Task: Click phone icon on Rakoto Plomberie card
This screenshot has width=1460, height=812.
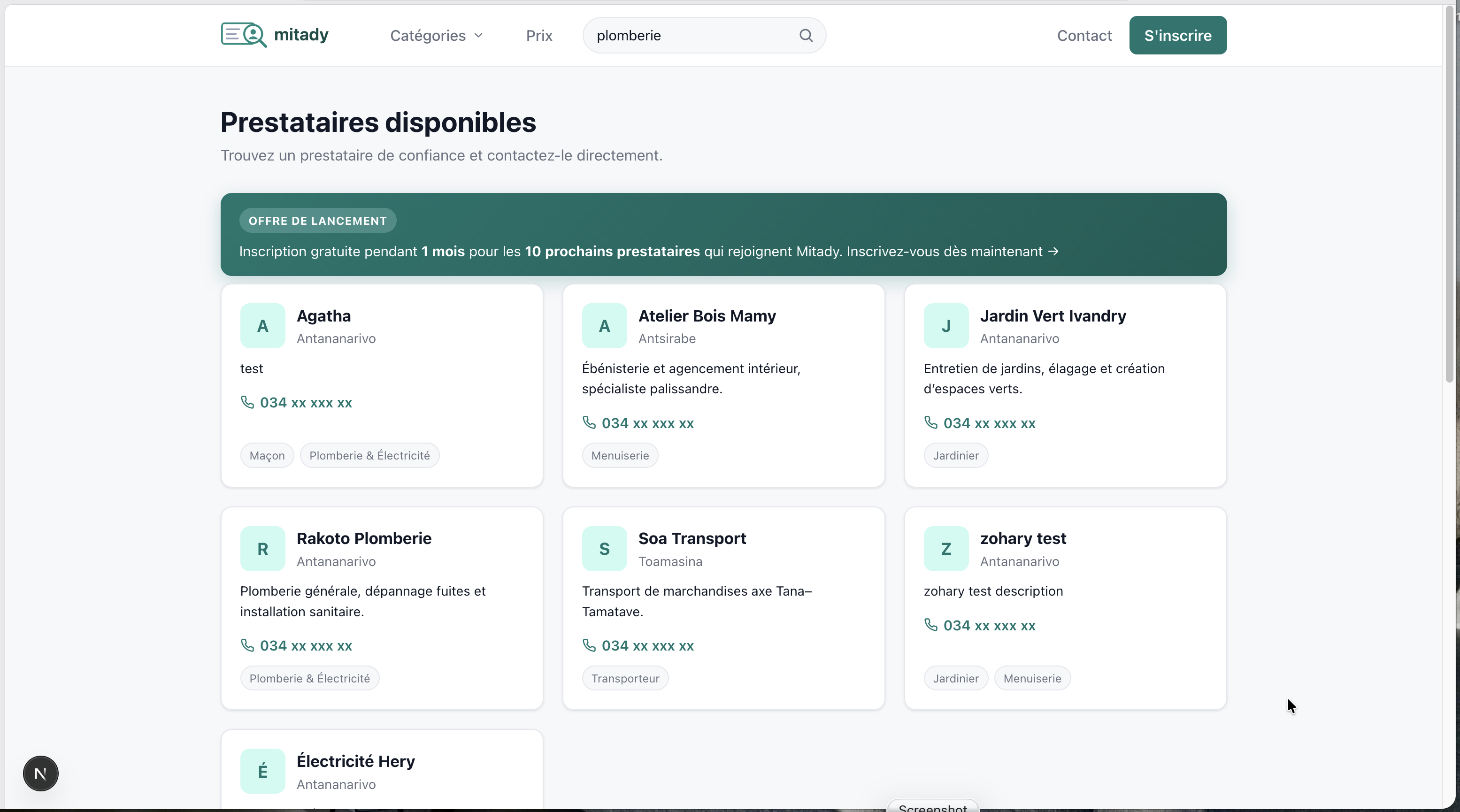Action: point(247,645)
